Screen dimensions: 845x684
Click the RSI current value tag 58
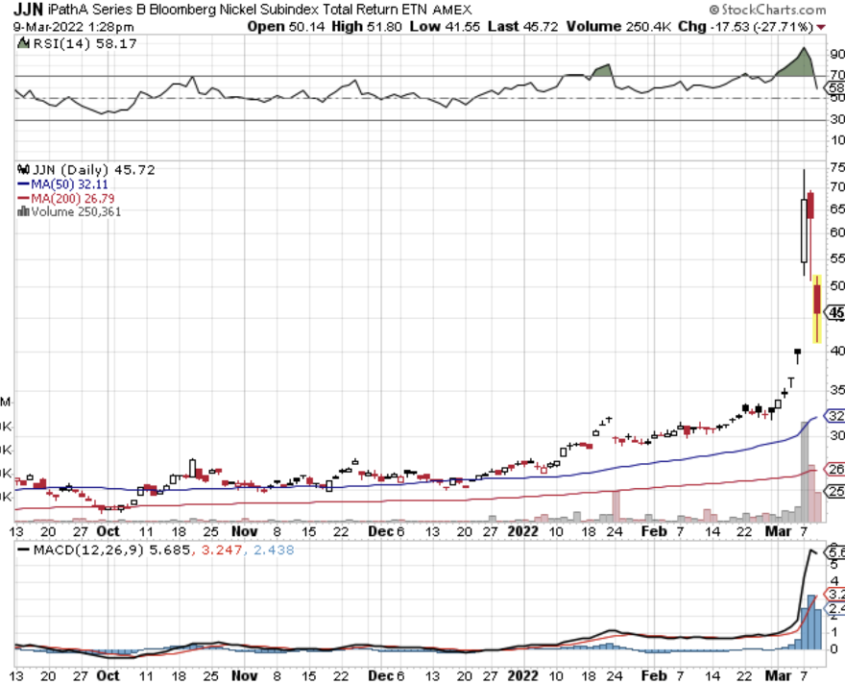(x=835, y=88)
